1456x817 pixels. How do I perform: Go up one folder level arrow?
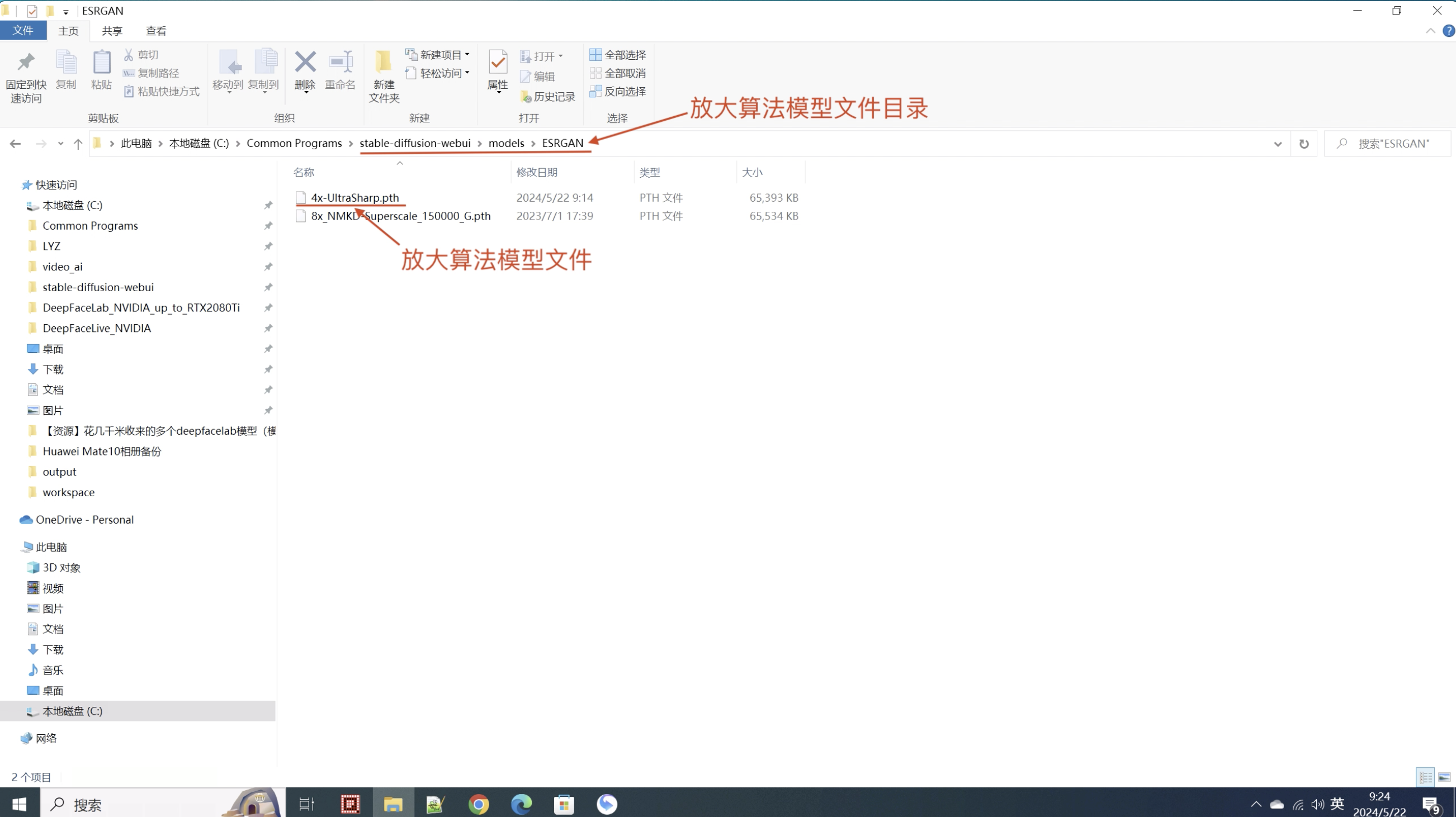pyautogui.click(x=78, y=144)
